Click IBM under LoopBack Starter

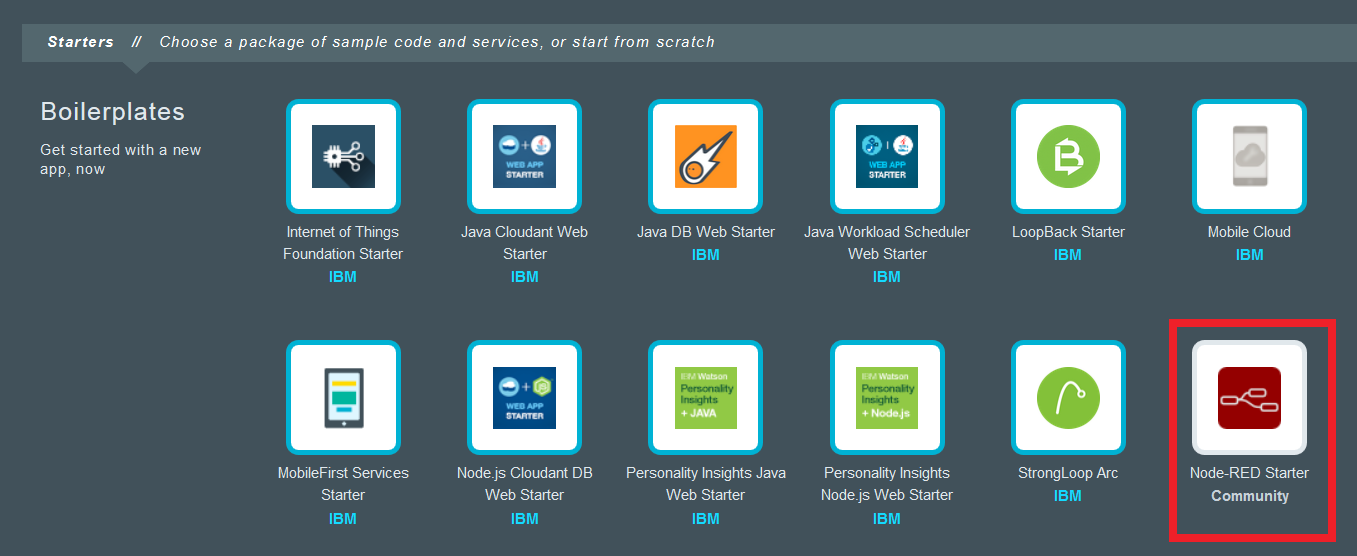click(x=1068, y=255)
